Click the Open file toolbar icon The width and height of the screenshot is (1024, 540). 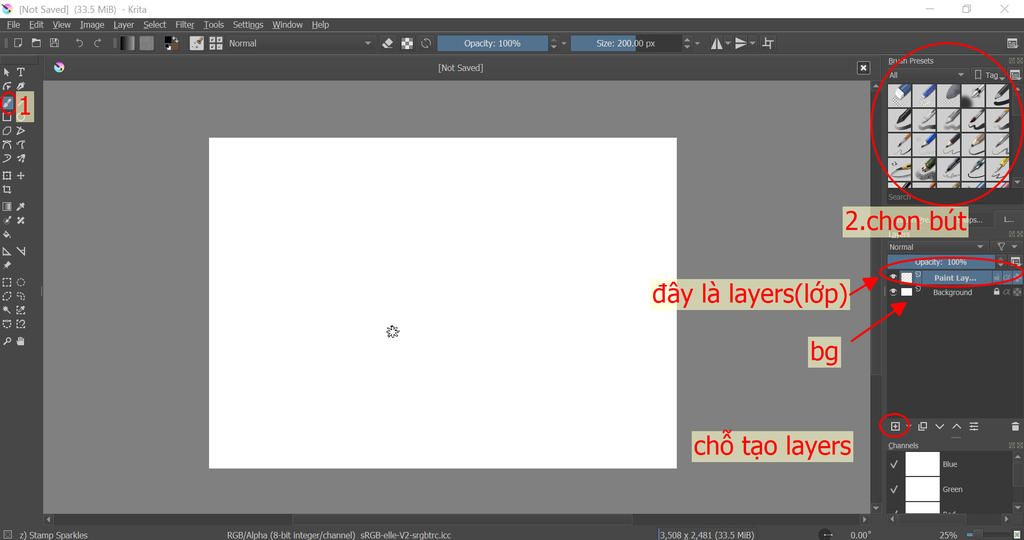37,43
